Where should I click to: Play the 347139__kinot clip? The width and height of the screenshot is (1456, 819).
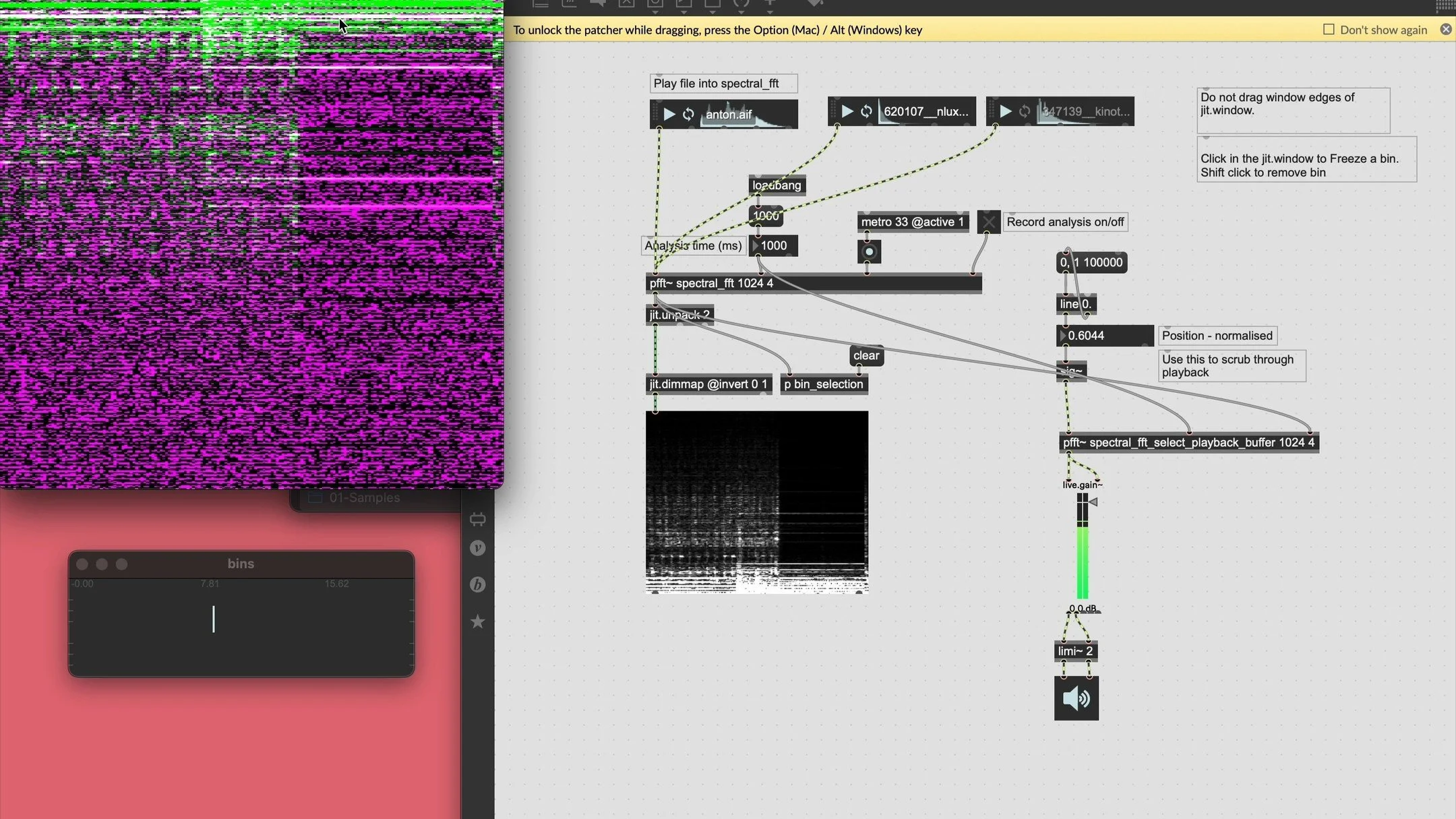tap(1005, 111)
